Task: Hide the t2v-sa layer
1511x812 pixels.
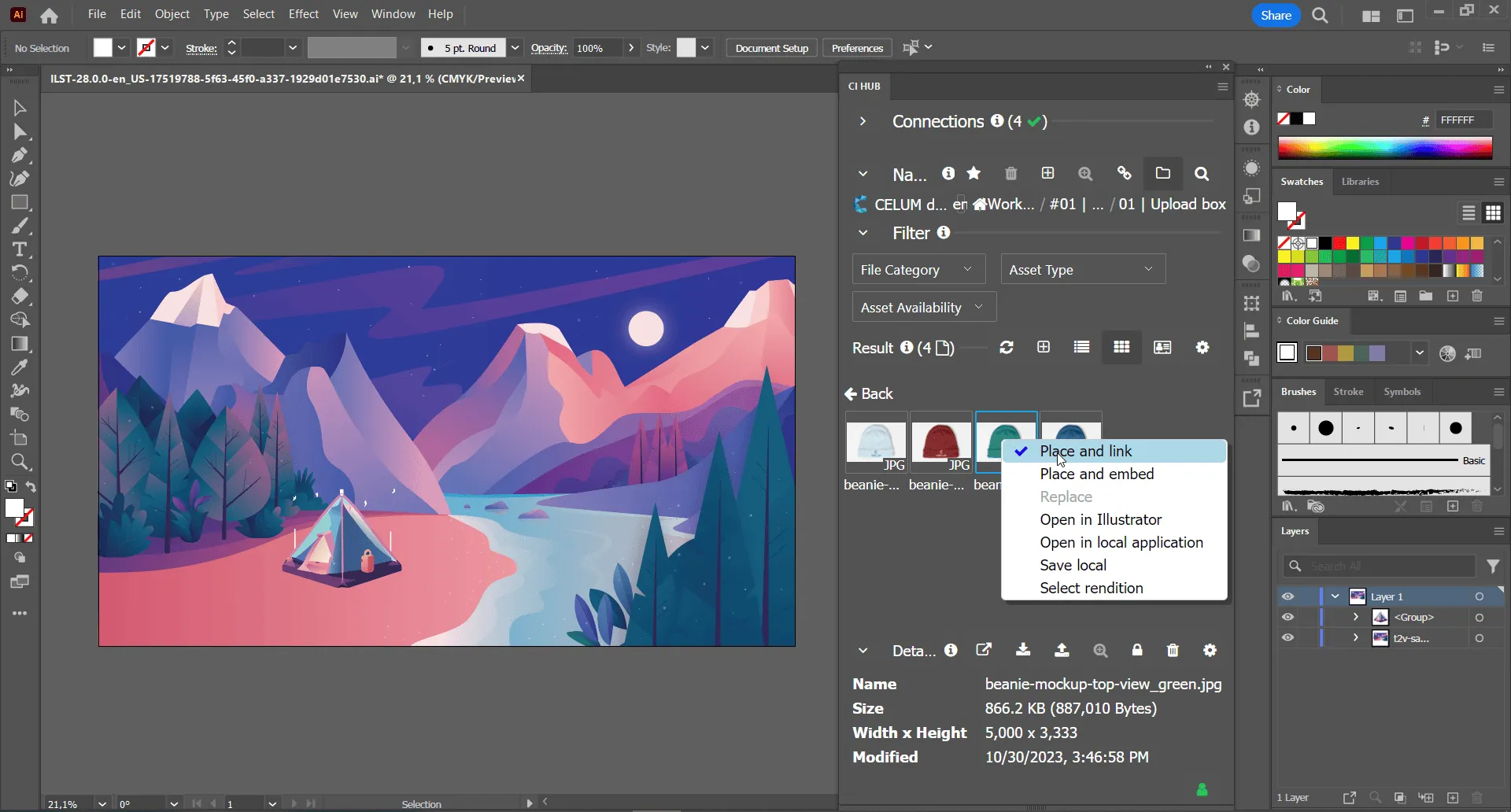Action: (1288, 638)
